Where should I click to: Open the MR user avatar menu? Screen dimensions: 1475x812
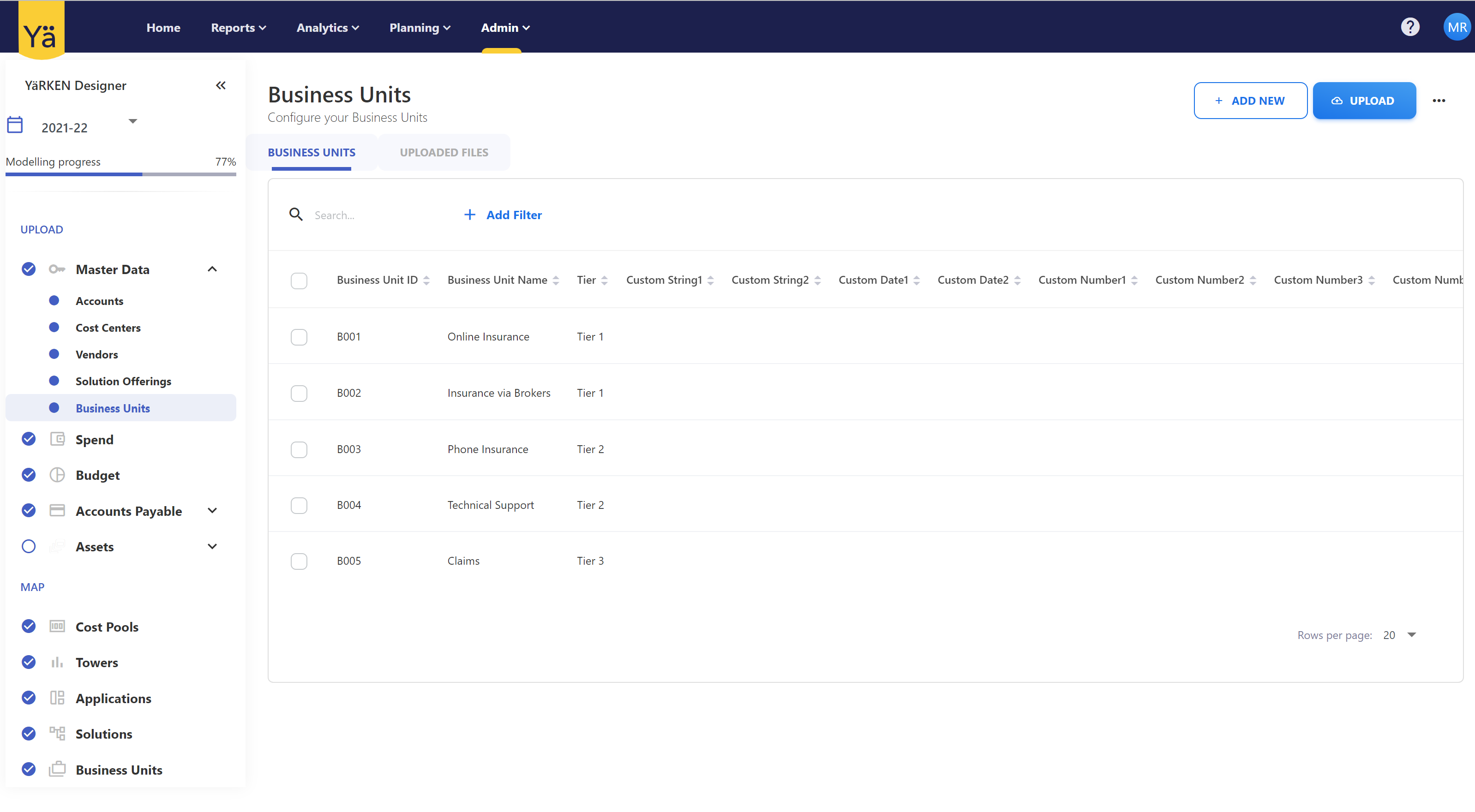point(1456,27)
